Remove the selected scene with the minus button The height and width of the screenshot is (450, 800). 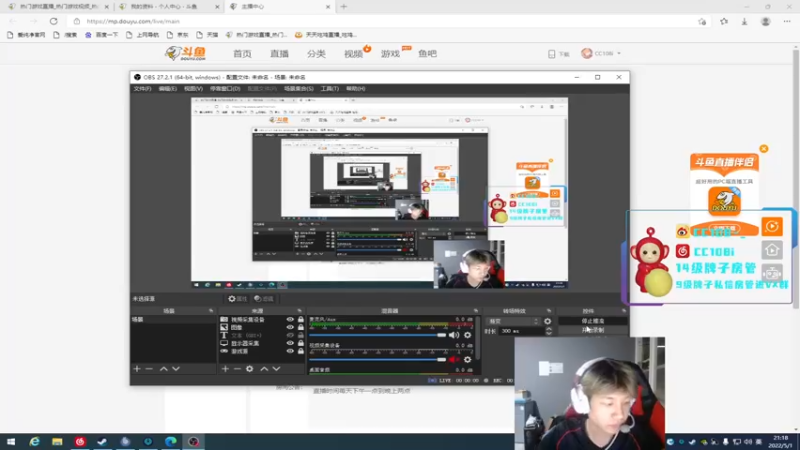[149, 368]
